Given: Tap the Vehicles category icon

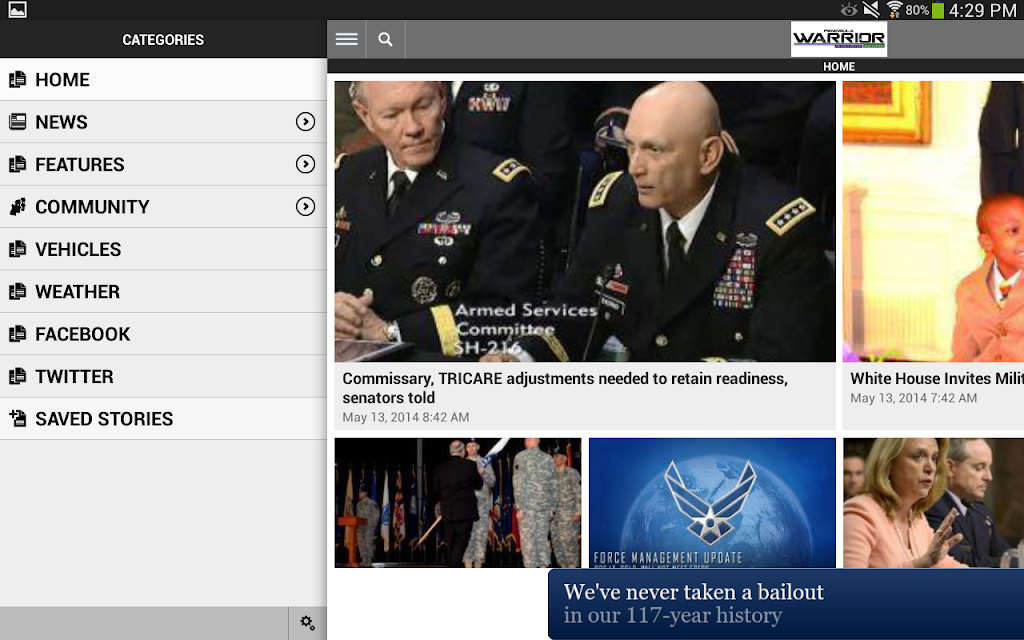Looking at the screenshot, I should 18,249.
